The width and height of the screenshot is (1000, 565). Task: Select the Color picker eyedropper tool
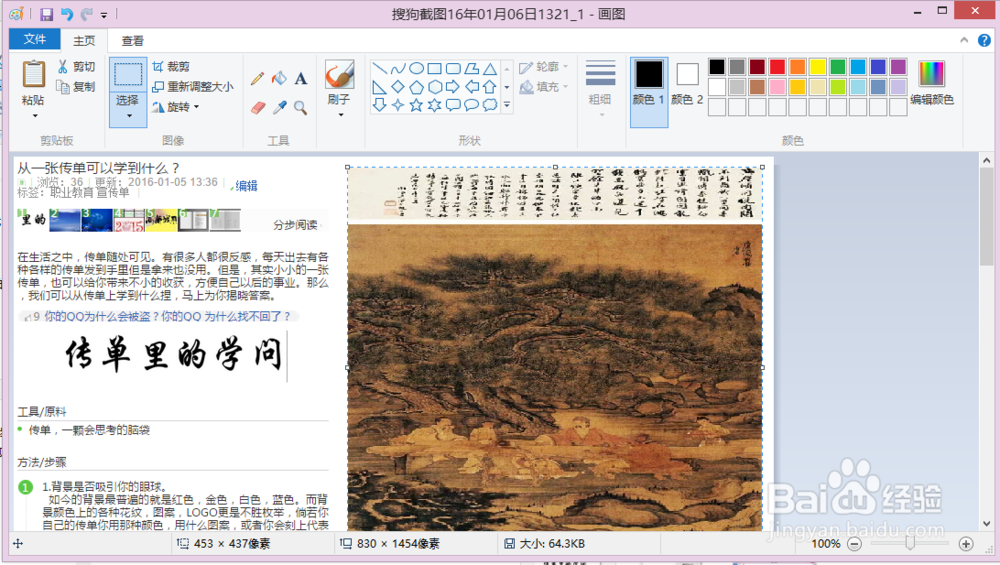279,107
